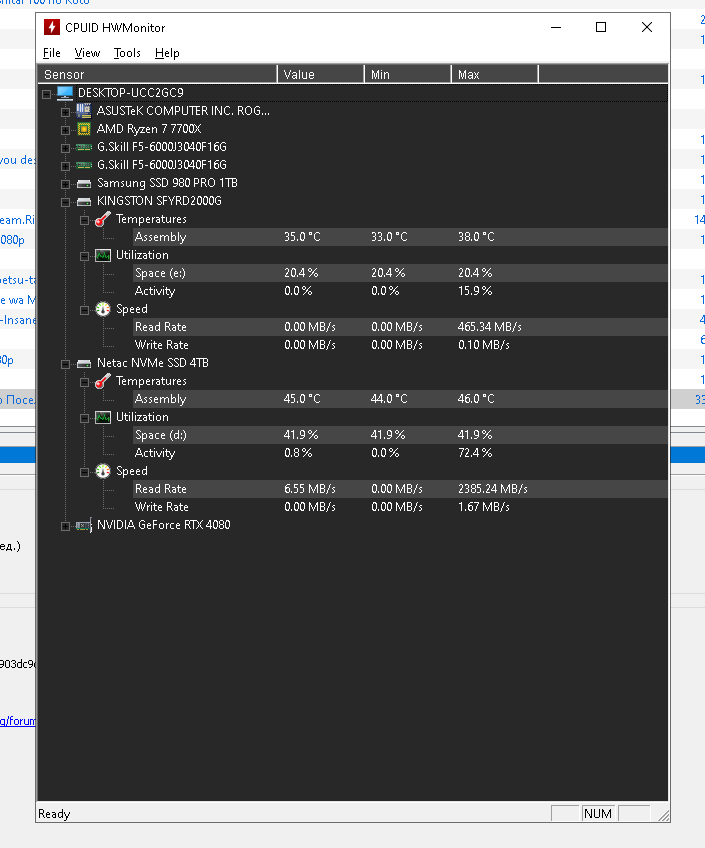Click the NUM indicator in status bar
The width and height of the screenshot is (705, 848).
[598, 814]
